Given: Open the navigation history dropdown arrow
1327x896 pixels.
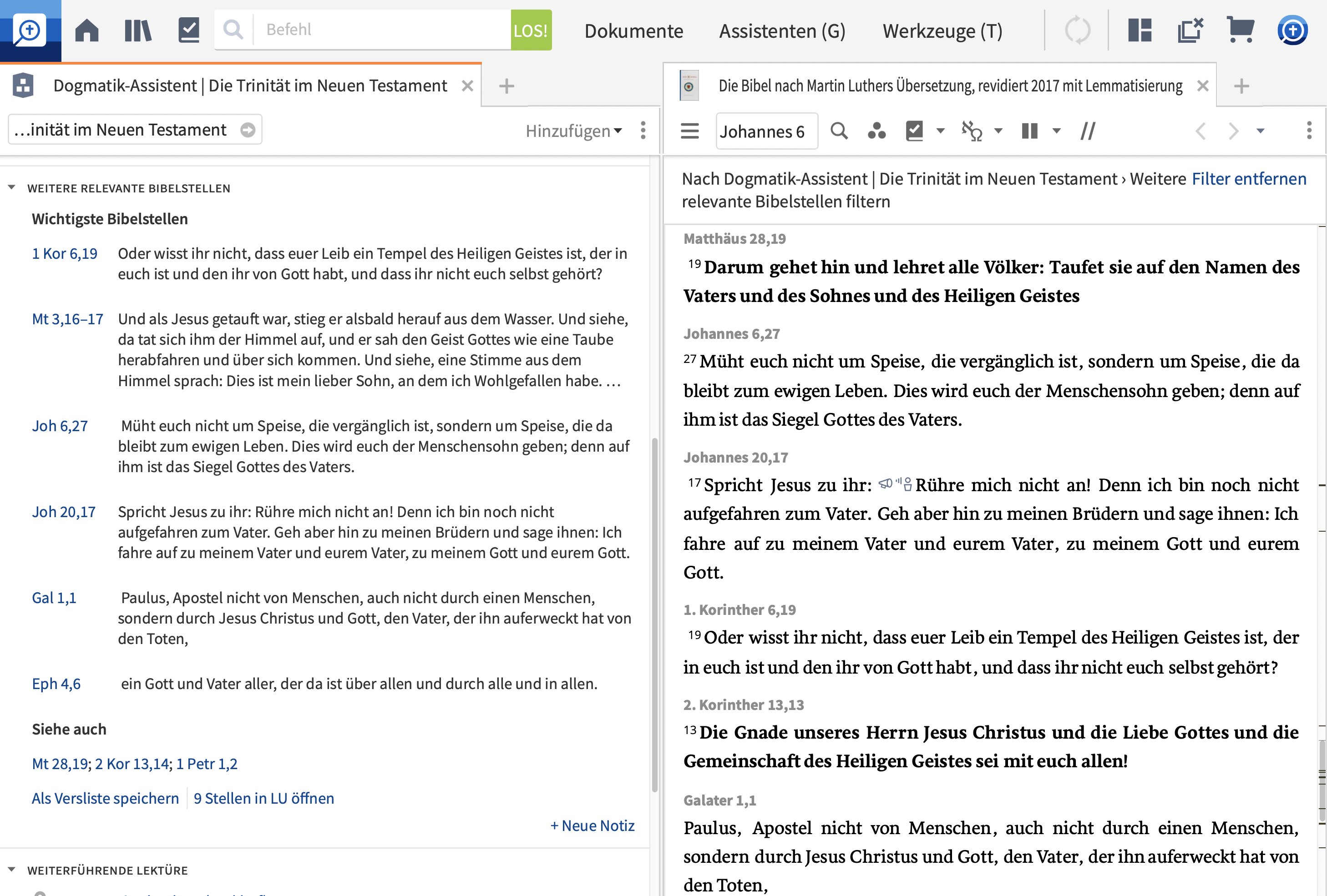Looking at the screenshot, I should 1260,131.
